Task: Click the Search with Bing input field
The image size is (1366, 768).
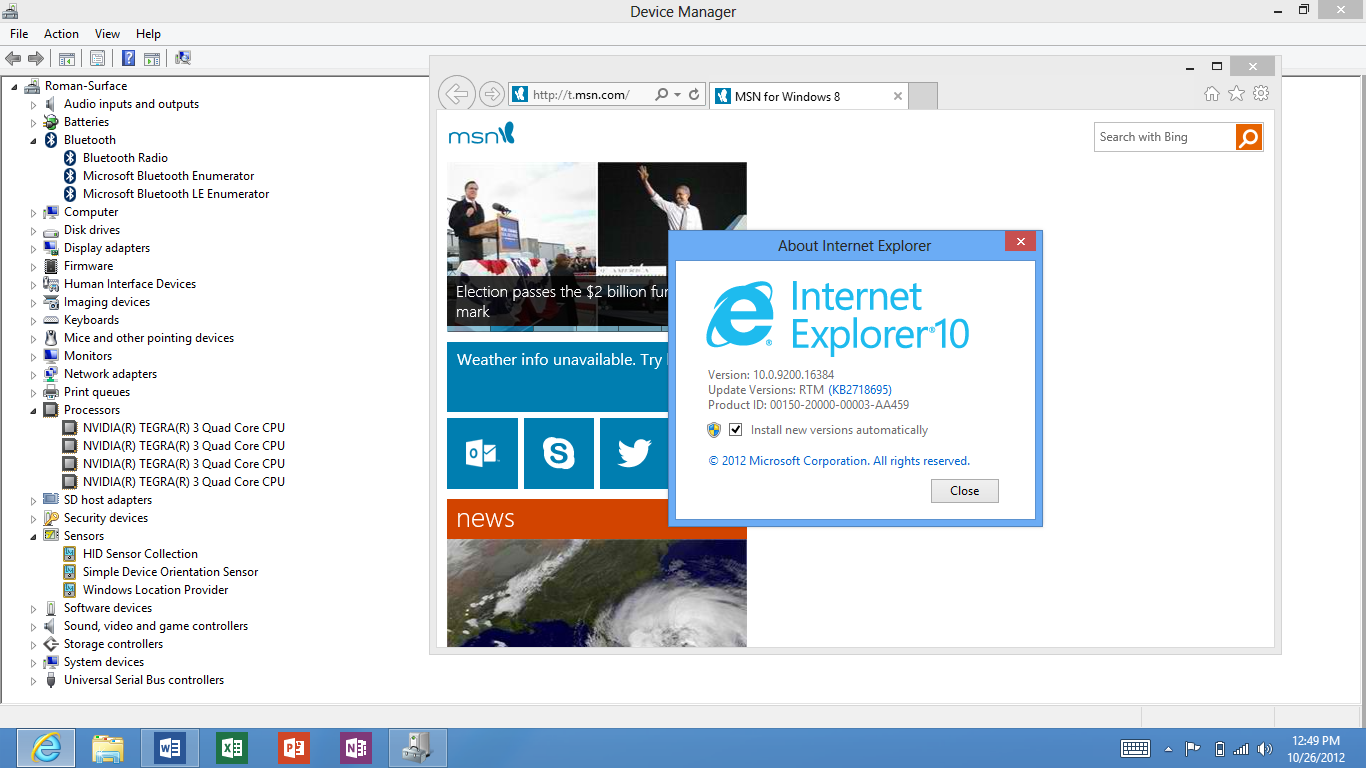Action: click(x=1165, y=137)
